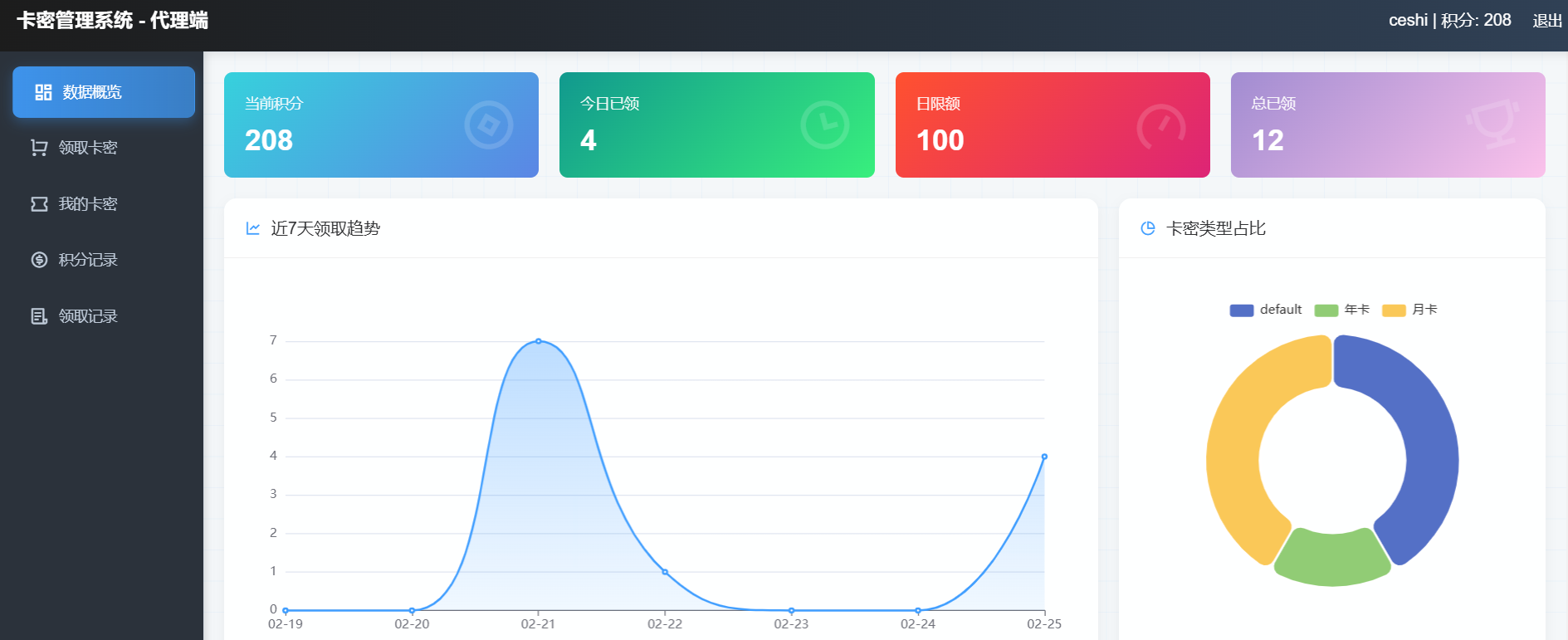
Task: Click the coin icon on 当前积分 card
Action: click(x=488, y=125)
